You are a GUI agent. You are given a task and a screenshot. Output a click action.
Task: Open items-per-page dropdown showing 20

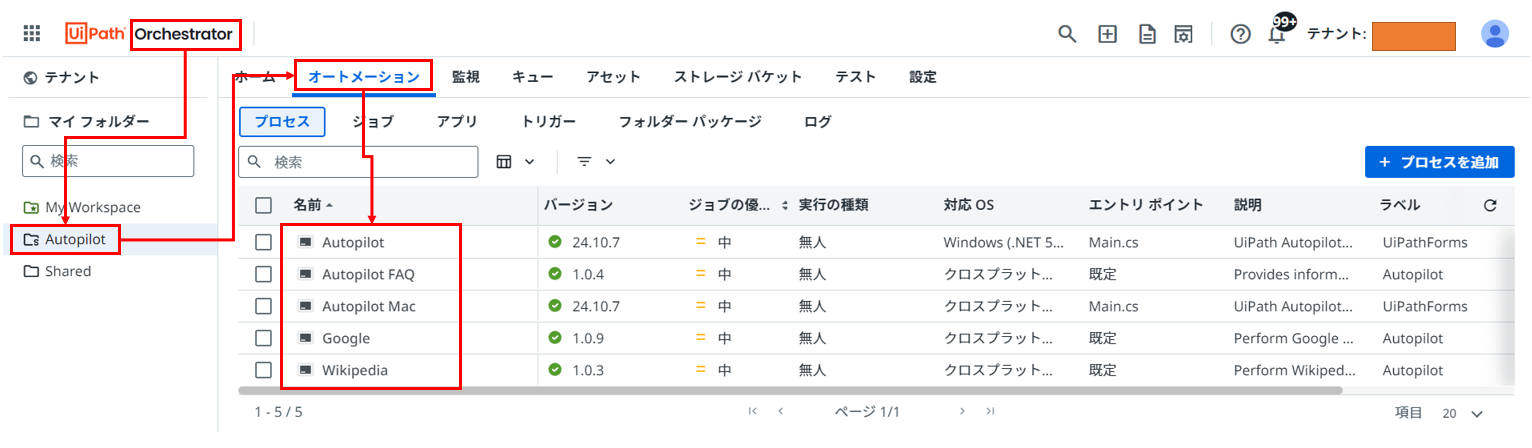tap(1462, 413)
